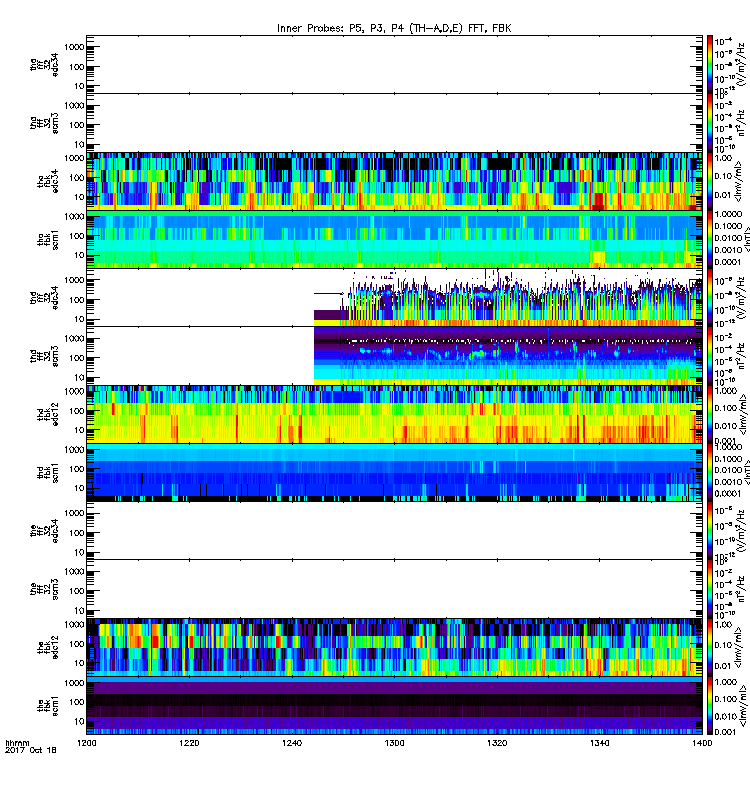The height and width of the screenshot is (800, 750).
Task: Click the "thd fbk edc12" panel label
Action: tap(48, 414)
